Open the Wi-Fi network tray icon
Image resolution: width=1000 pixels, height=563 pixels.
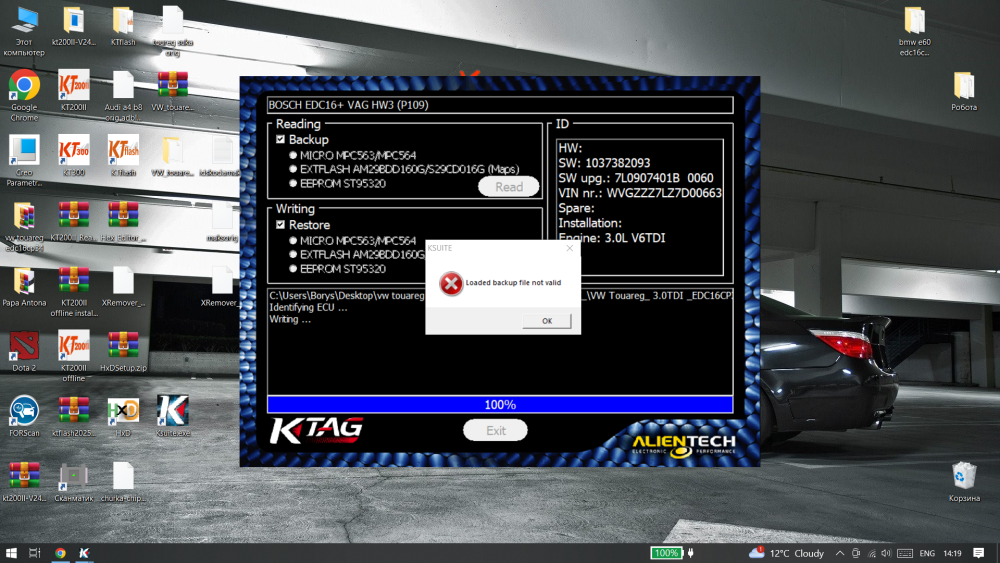tap(872, 553)
